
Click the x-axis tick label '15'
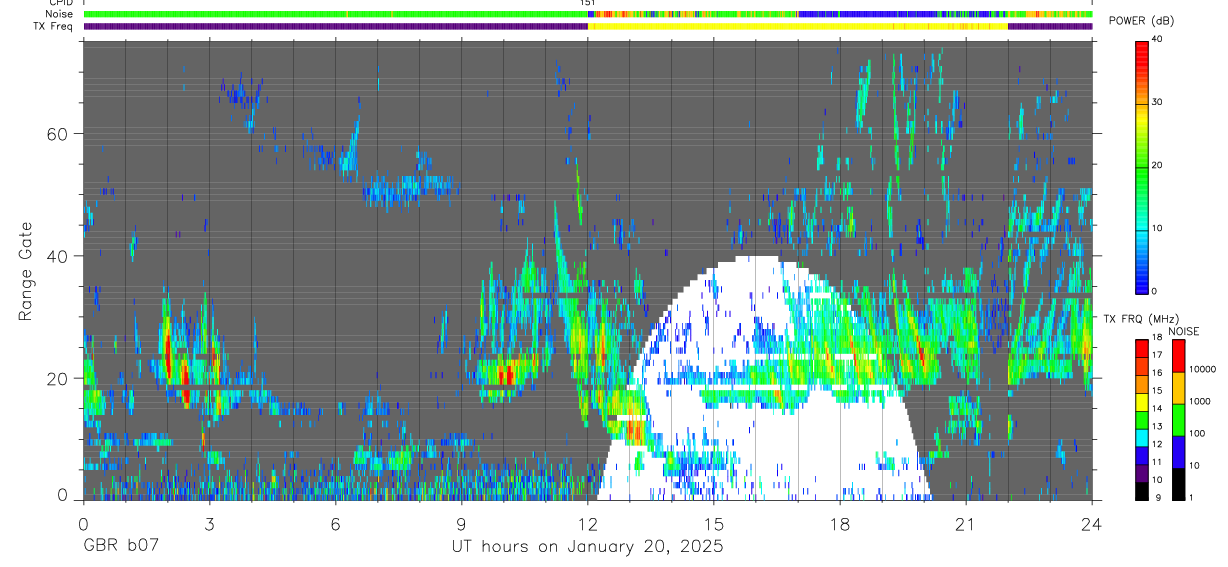714,523
